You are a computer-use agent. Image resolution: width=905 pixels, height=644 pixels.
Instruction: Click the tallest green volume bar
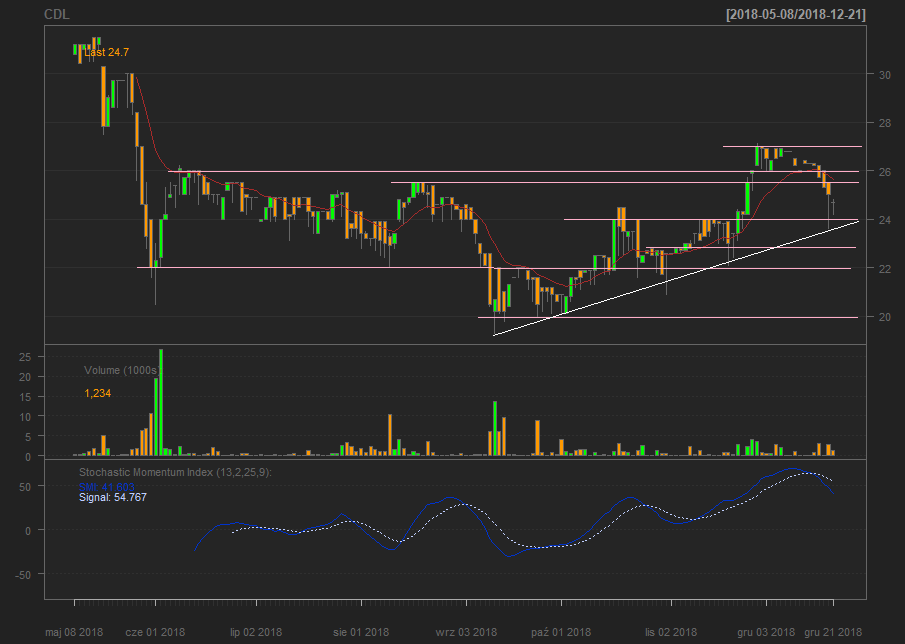[160, 402]
